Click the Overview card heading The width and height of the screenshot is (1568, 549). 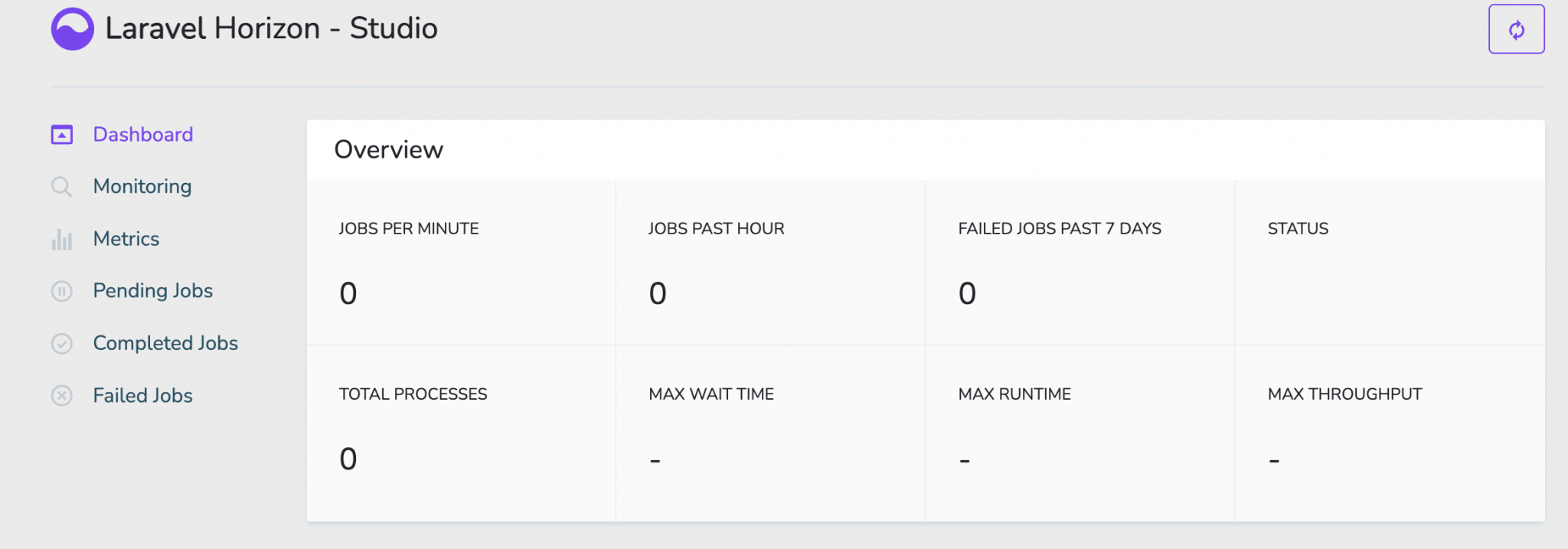[x=388, y=150]
